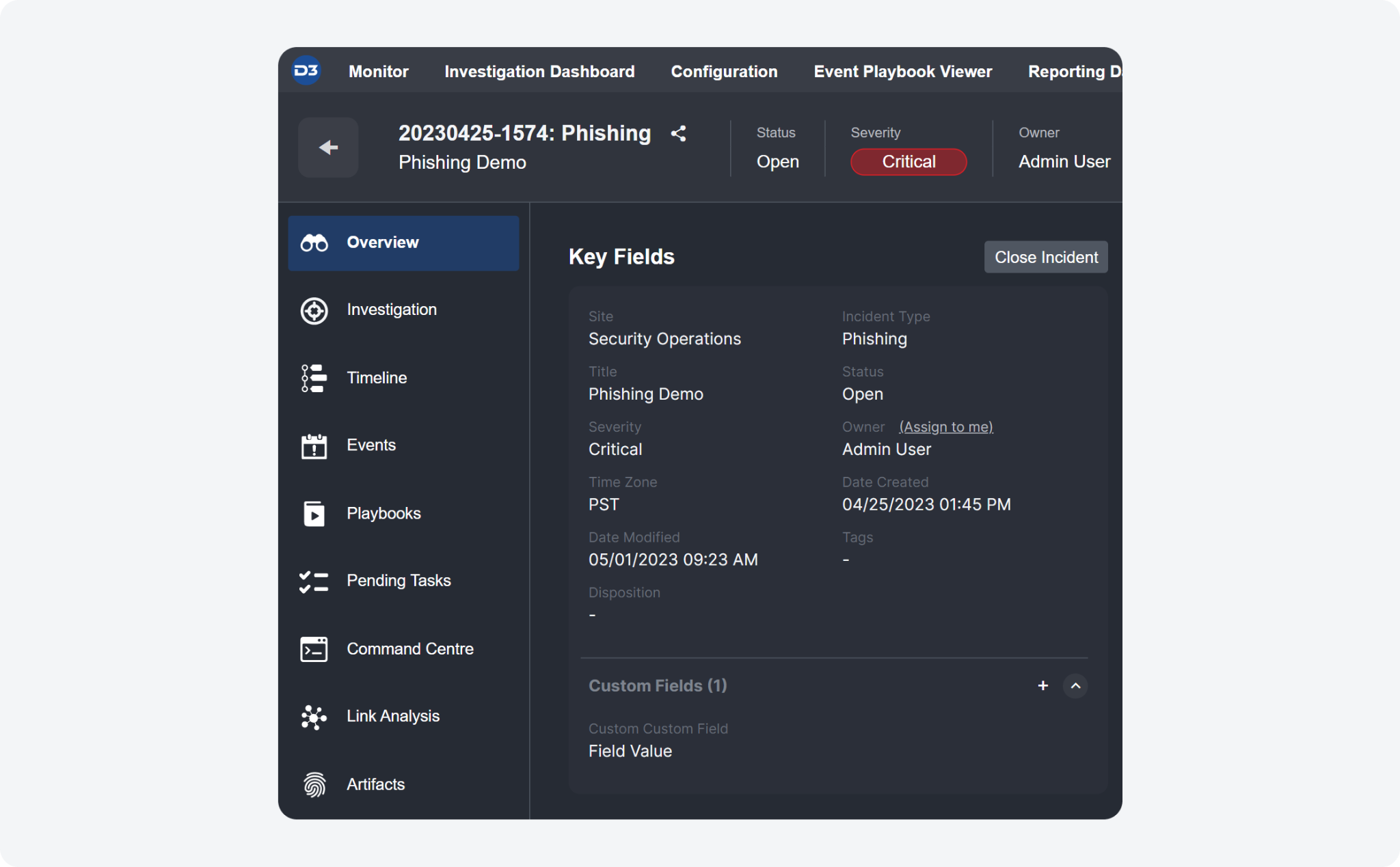This screenshot has width=1400, height=867.
Task: Click the back arrow button
Action: [328, 148]
